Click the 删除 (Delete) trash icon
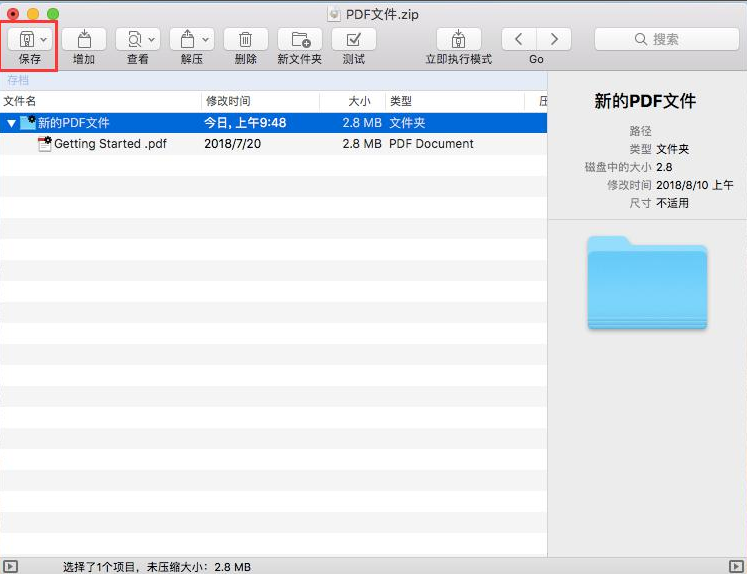Image resolution: width=747 pixels, height=574 pixels. click(x=245, y=39)
